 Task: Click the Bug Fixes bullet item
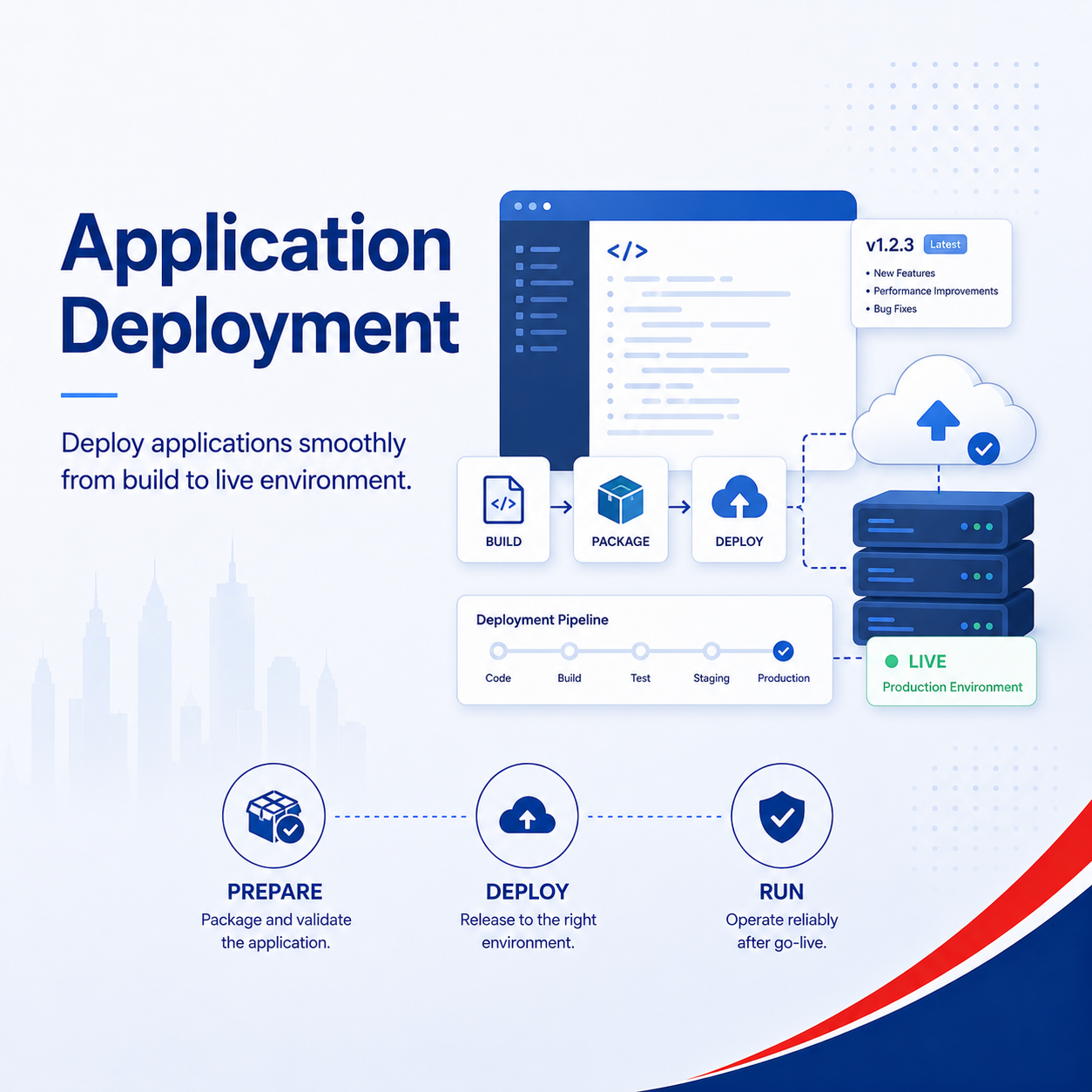pyautogui.click(x=891, y=309)
